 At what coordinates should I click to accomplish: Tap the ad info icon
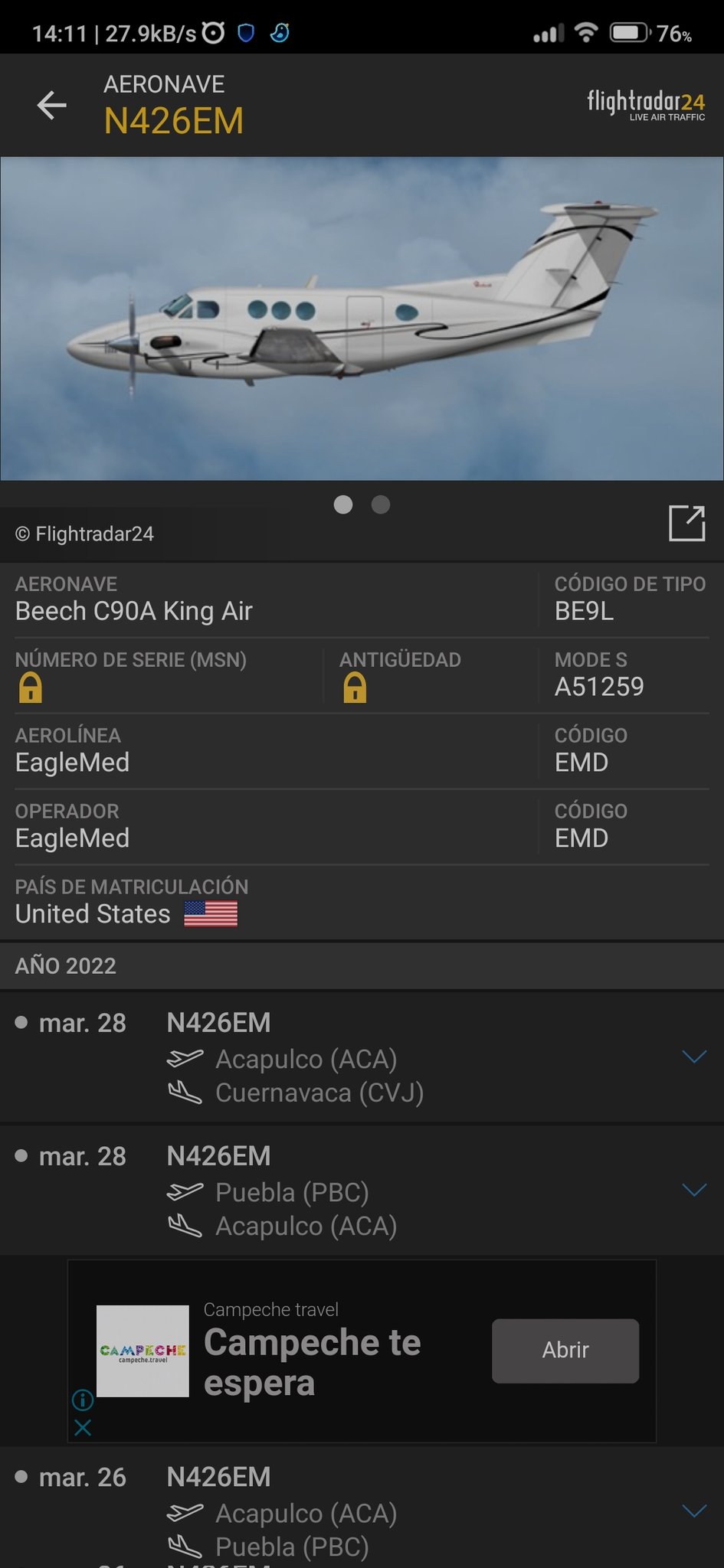(83, 1400)
